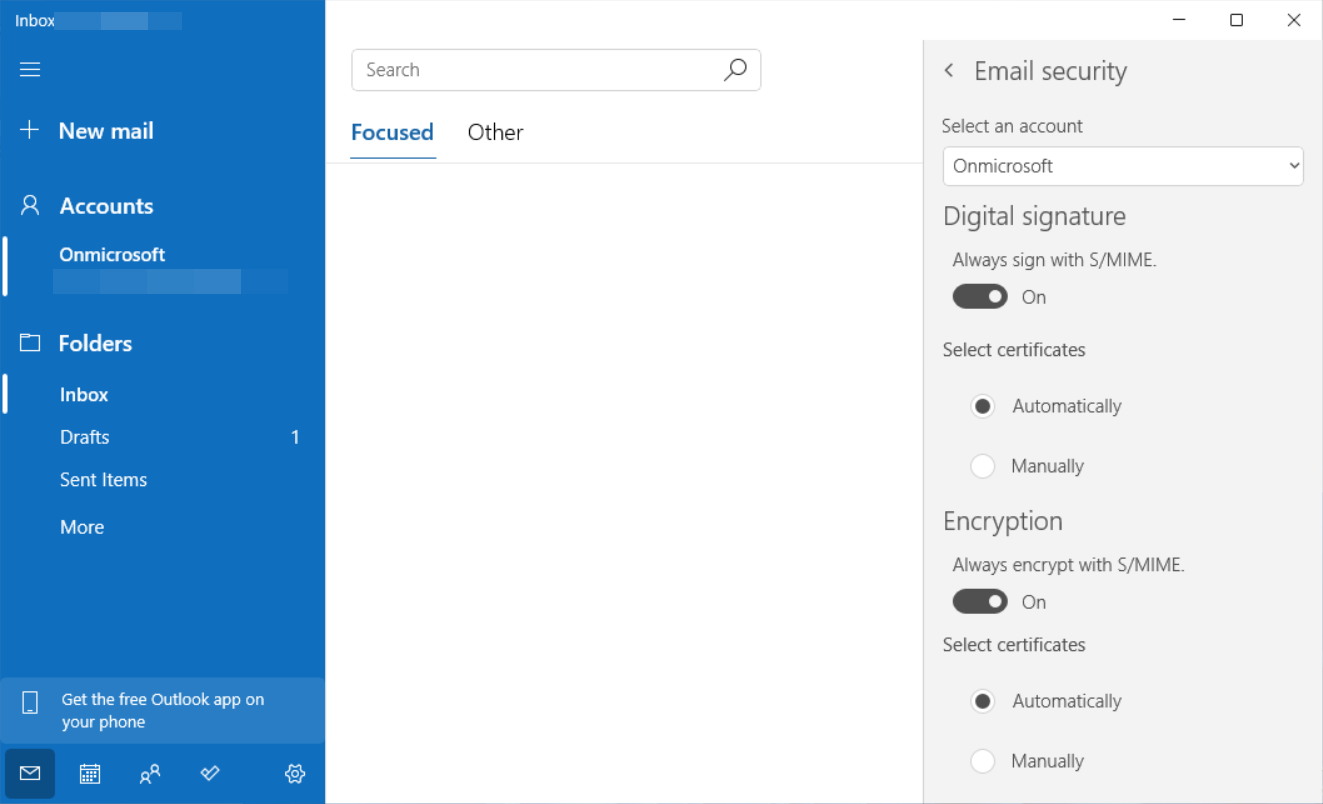
Task: Select the Focused tab
Action: pos(392,132)
